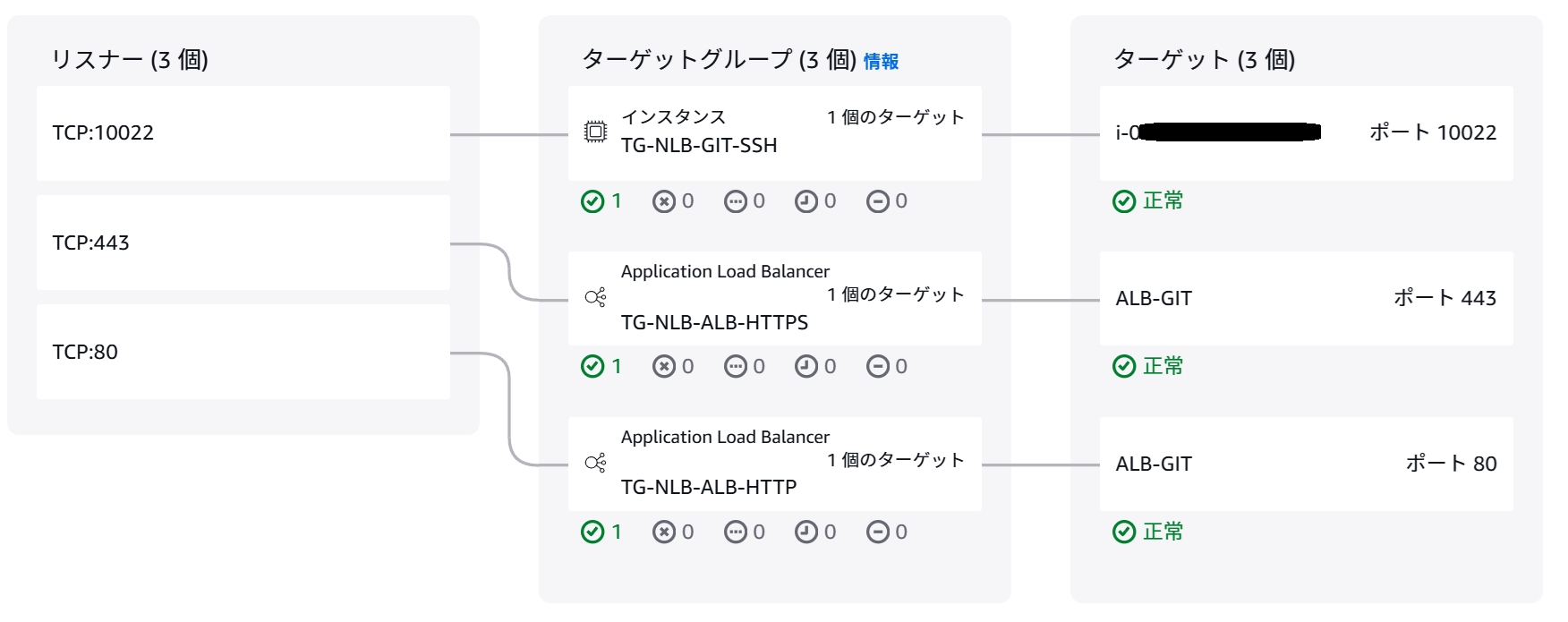Click the initial clock icon under TG-NLB-GIT-SSH
1568x622 pixels.
[x=806, y=201]
